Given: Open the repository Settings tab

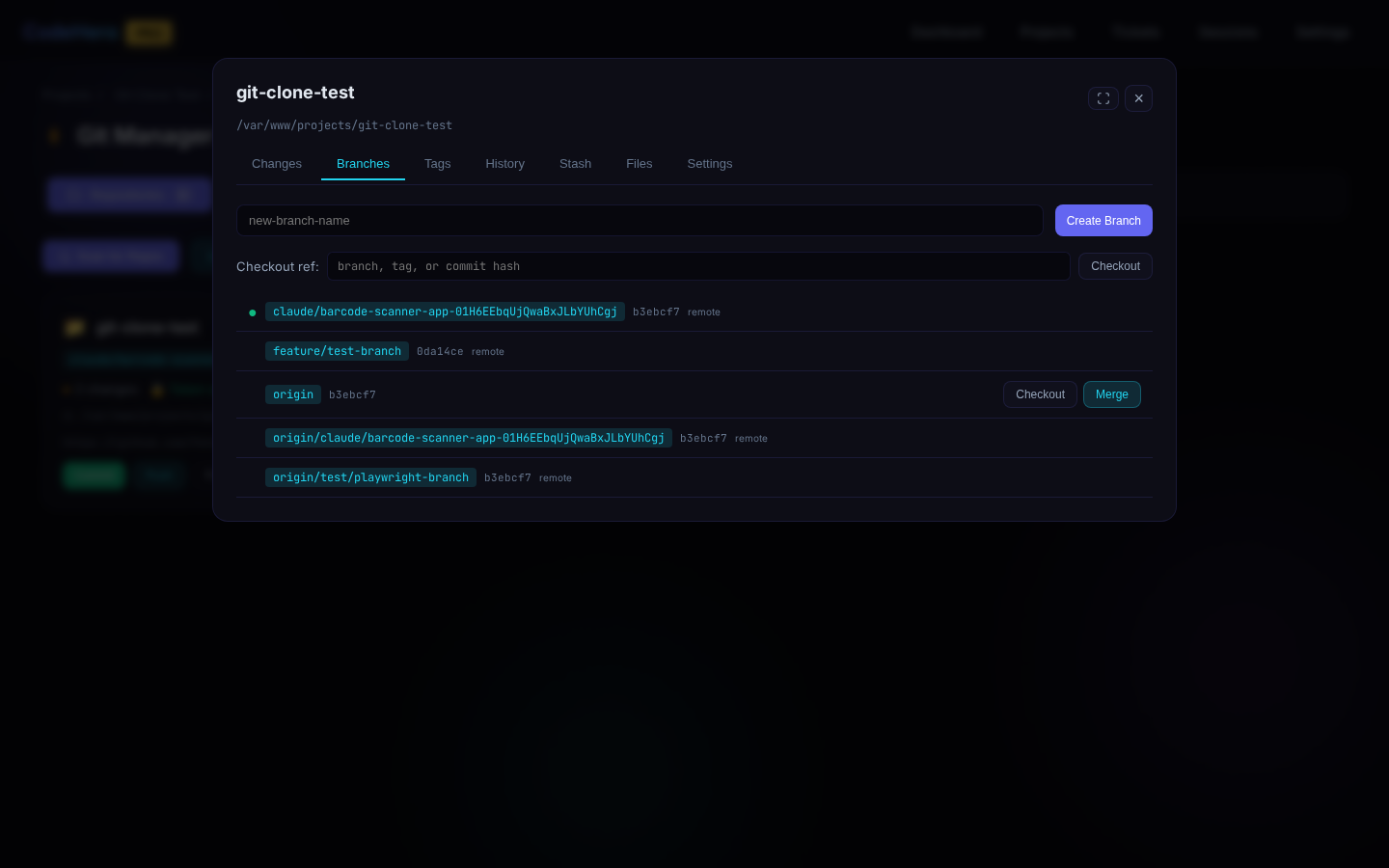Looking at the screenshot, I should [x=709, y=164].
